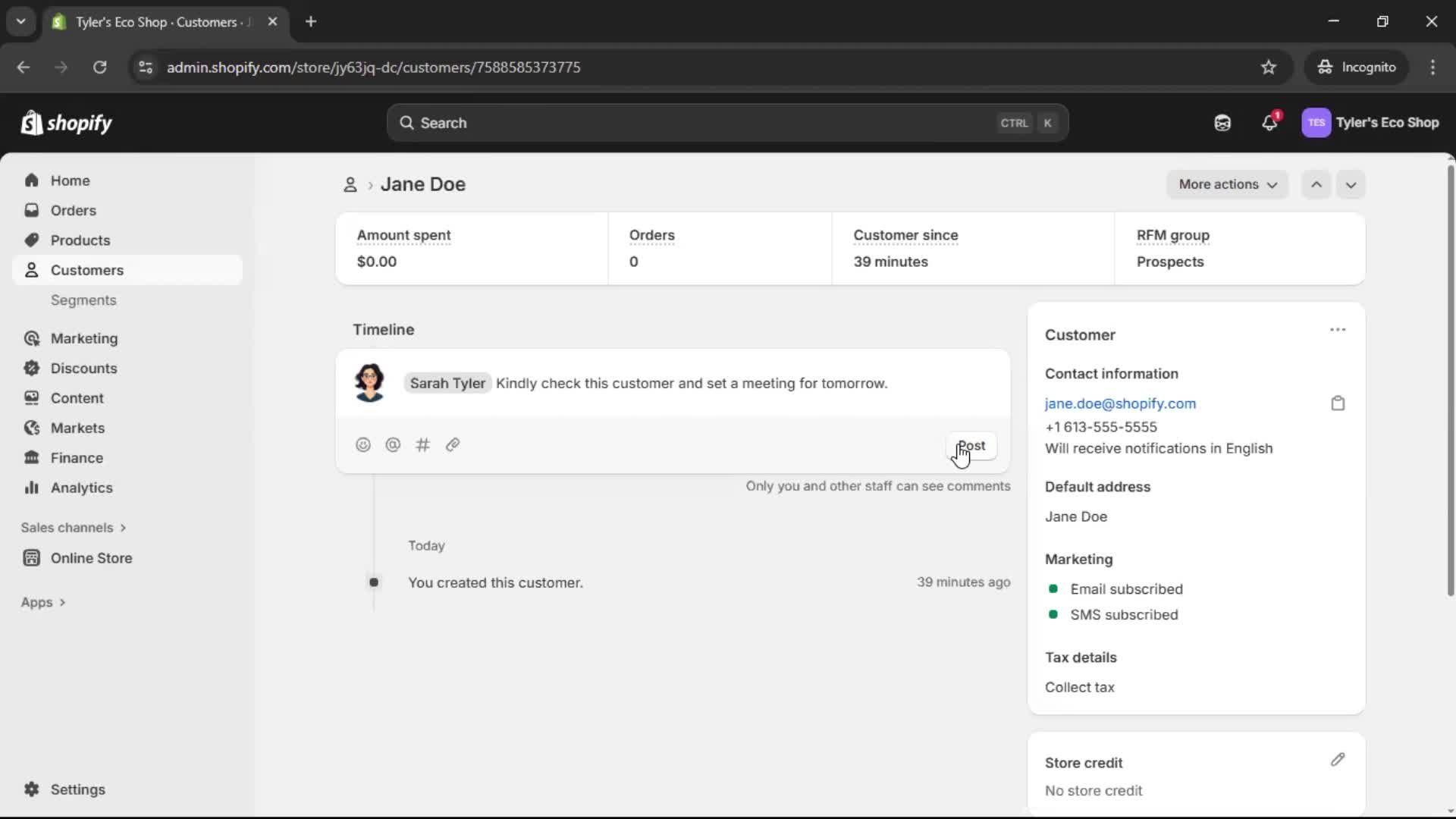This screenshot has height=819, width=1456.
Task: Open jane.doe@shopify.com email link
Action: 1120,403
